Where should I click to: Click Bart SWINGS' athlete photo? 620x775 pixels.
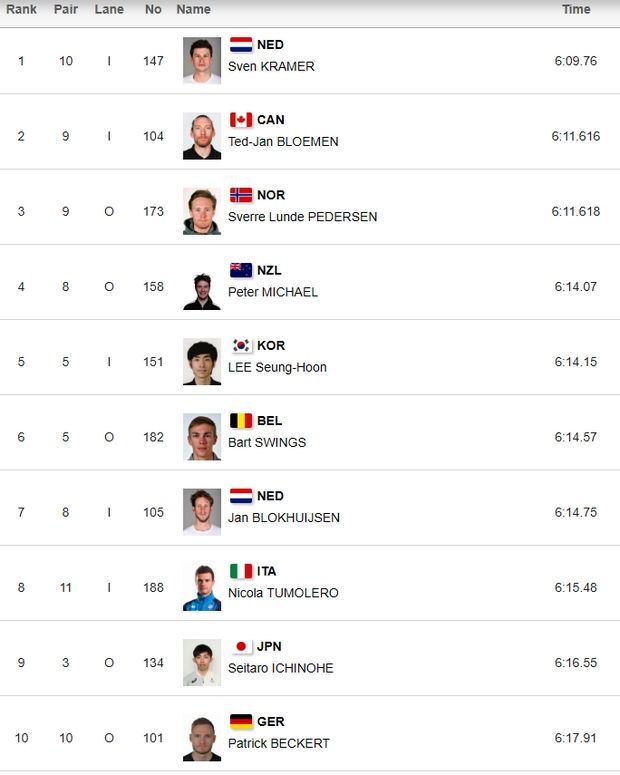point(202,437)
